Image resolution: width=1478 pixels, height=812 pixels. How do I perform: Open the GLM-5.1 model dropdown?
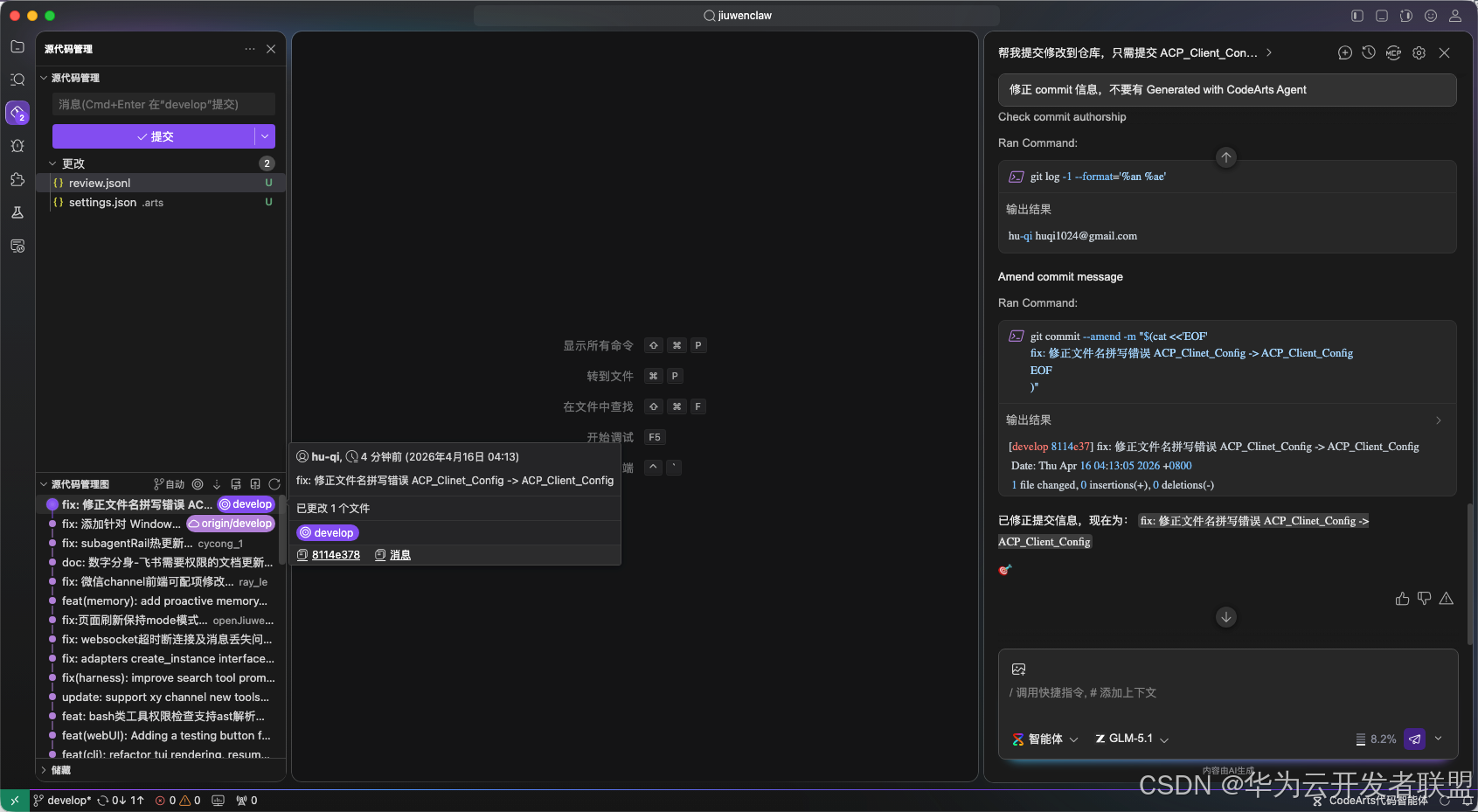tap(1132, 739)
